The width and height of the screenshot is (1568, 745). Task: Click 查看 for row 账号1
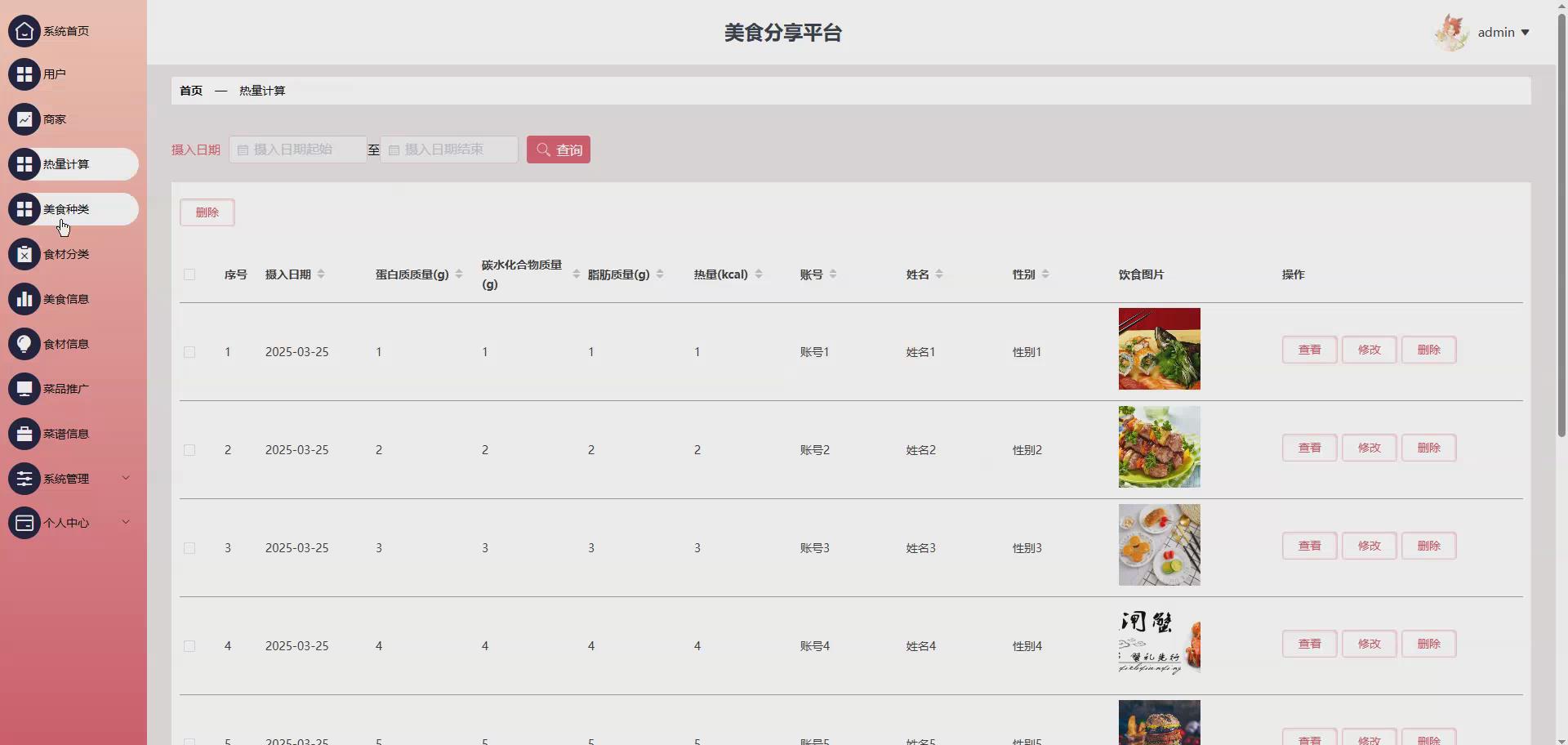coord(1310,350)
